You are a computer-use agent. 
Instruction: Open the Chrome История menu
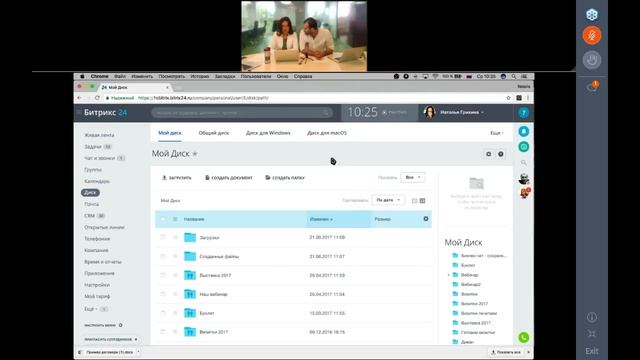[x=200, y=76]
